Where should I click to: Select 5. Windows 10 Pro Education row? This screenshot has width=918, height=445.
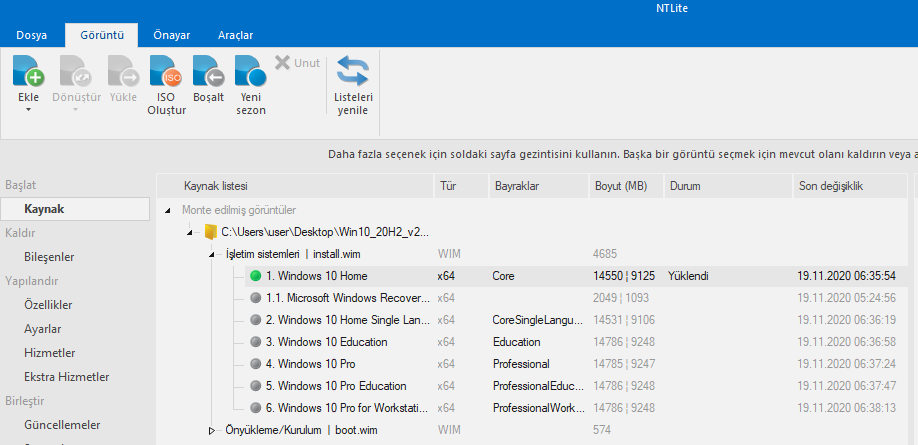[x=577, y=386]
